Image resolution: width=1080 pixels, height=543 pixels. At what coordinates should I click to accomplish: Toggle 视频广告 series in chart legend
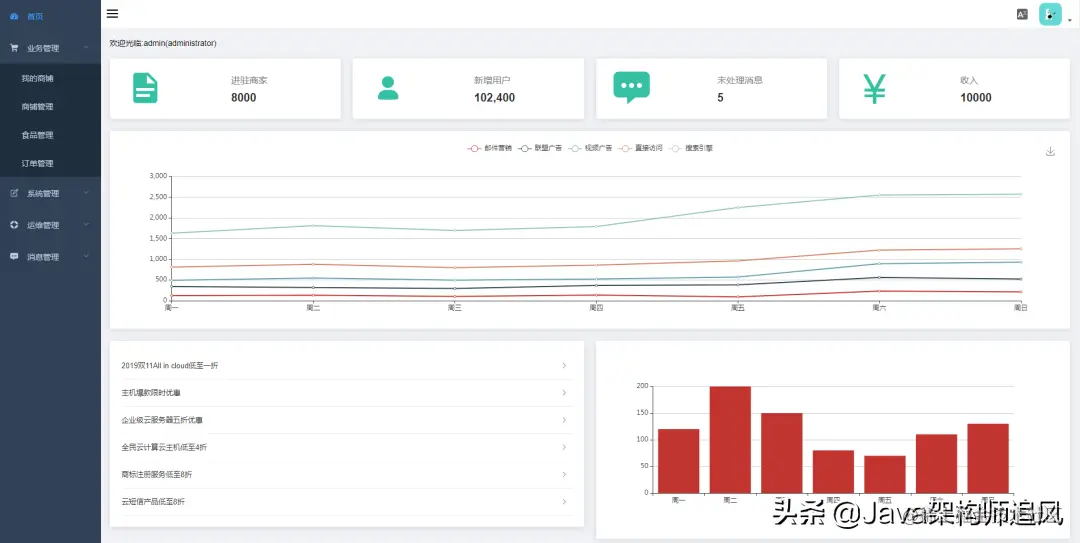pyautogui.click(x=590, y=148)
